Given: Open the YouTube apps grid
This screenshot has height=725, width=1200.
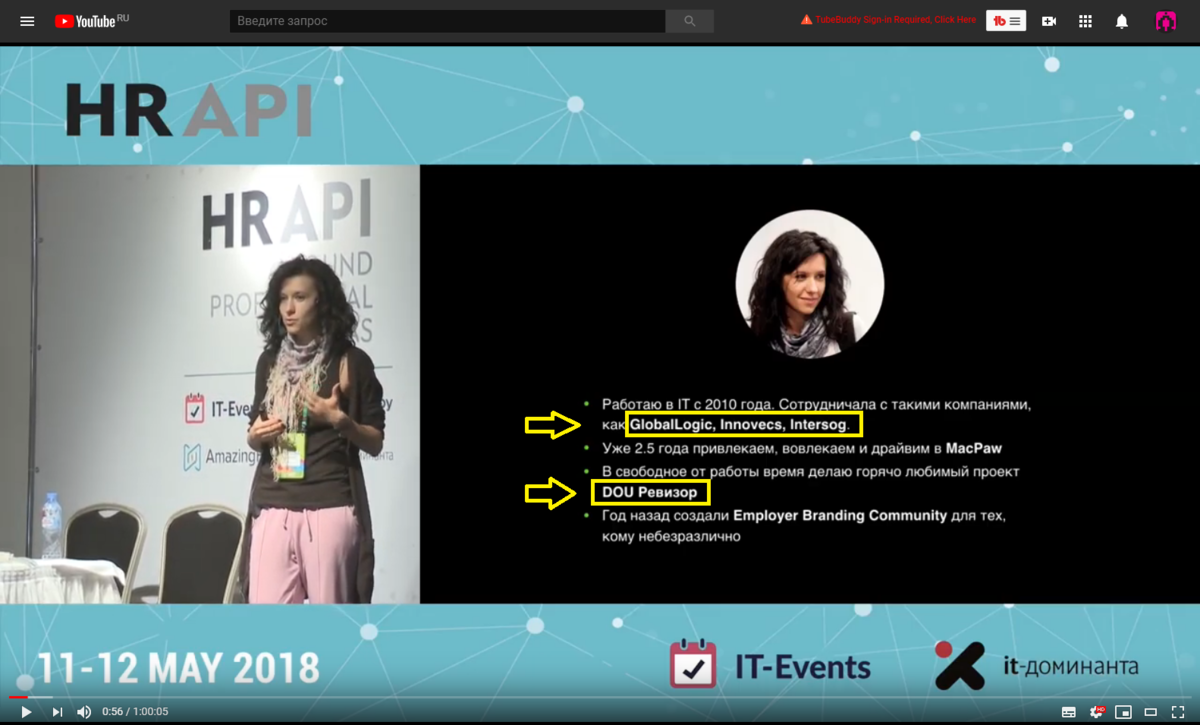Looking at the screenshot, I should (x=1085, y=21).
